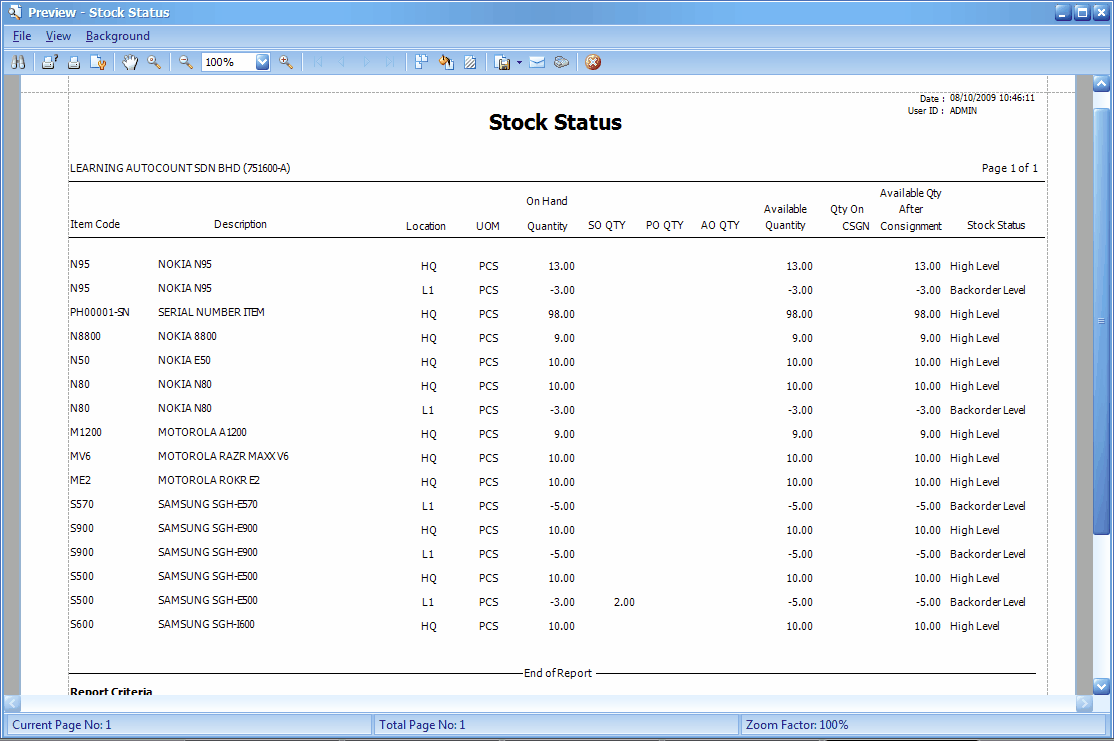Viewport: 1114px width, 741px height.
Task: Click the Item Code column header
Action: (94, 225)
